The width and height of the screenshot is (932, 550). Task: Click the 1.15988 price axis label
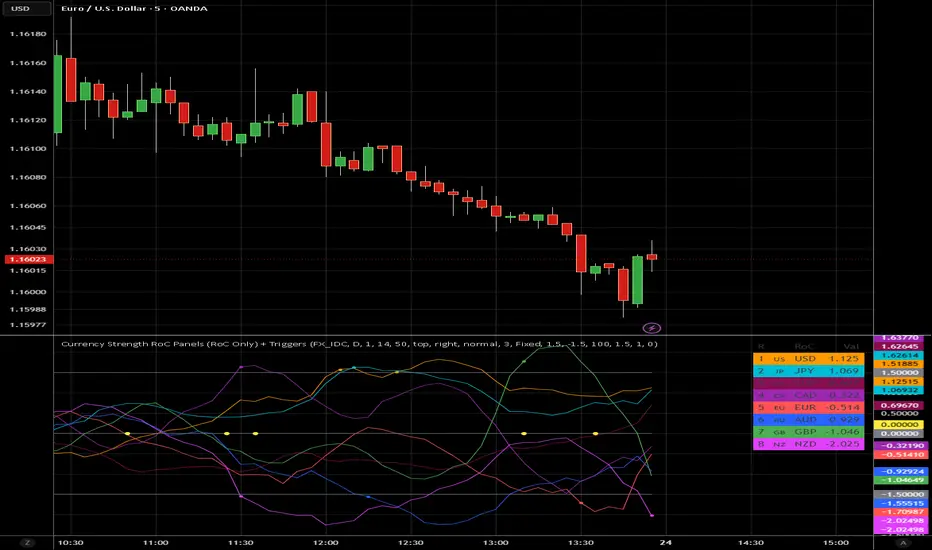point(28,309)
